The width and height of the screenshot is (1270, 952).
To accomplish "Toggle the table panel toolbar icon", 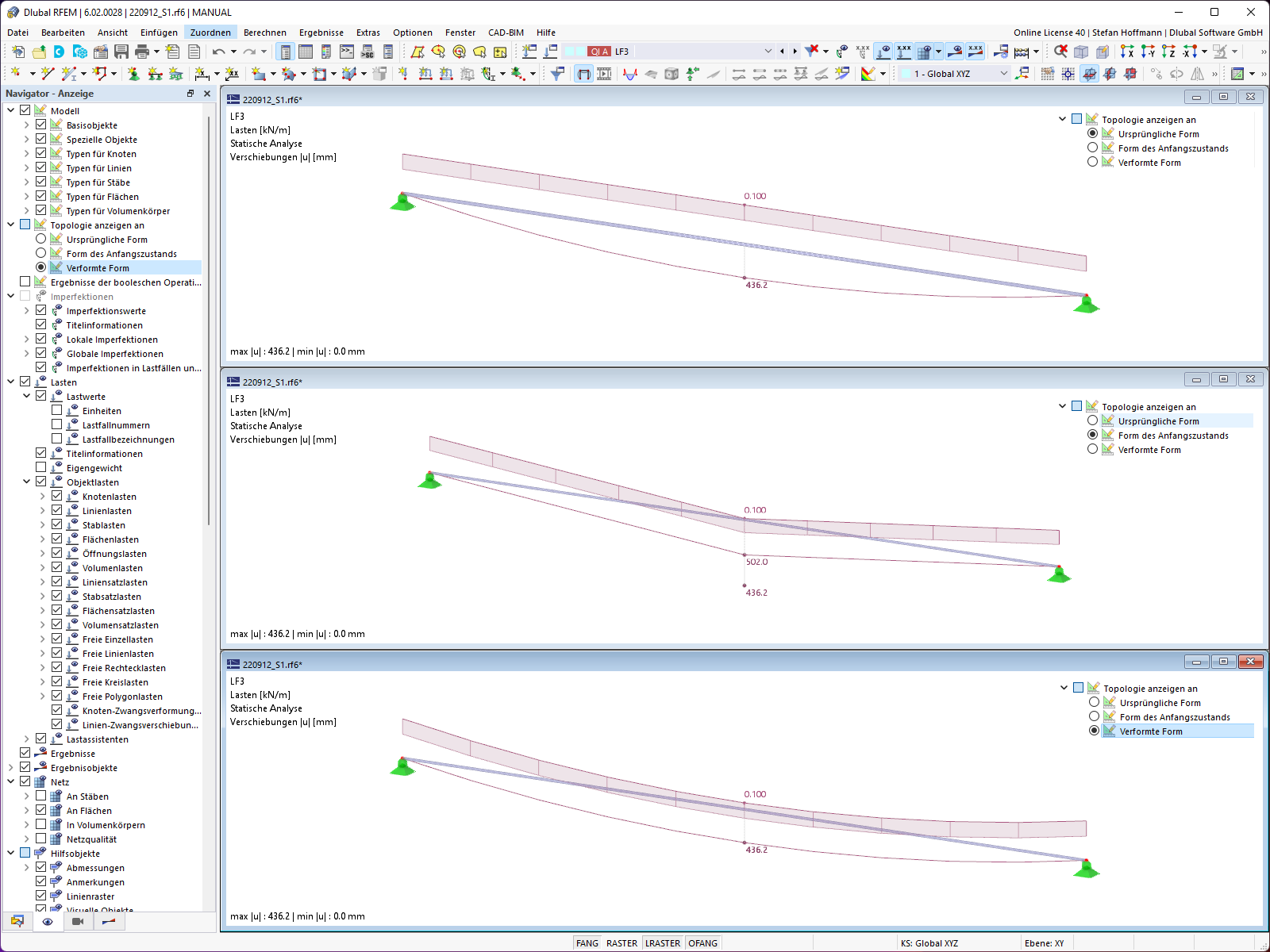I will click(306, 52).
